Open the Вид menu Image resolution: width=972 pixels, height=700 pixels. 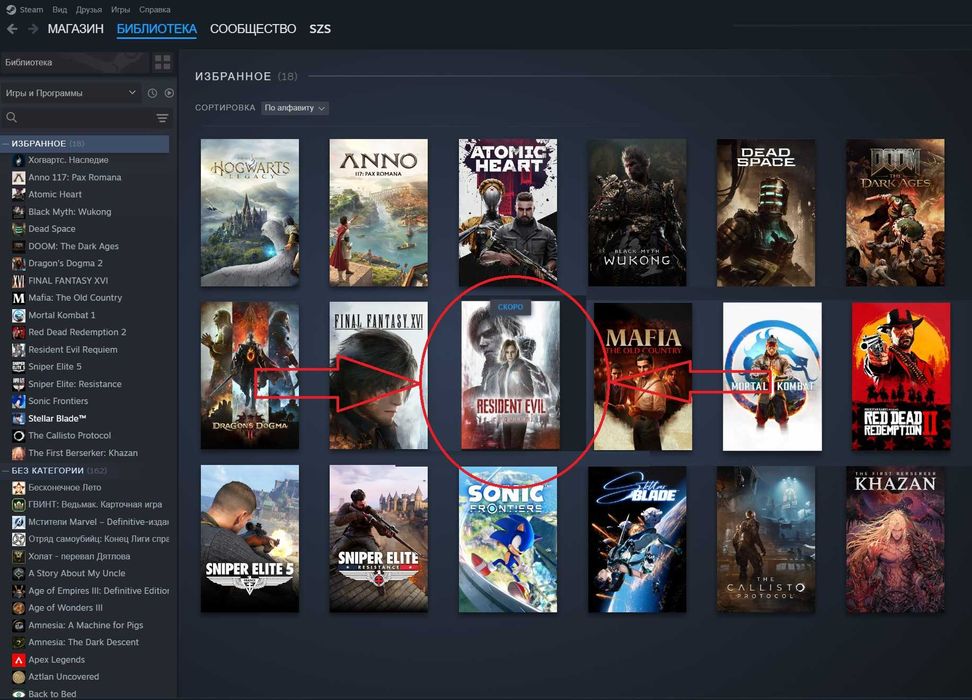pyautogui.click(x=60, y=9)
